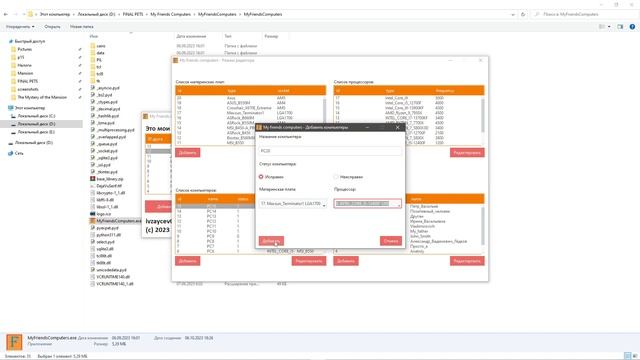The height and width of the screenshot is (360, 640).
Task: Toggle the Explorer preview pane icon
Action: click(x=620, y=27)
